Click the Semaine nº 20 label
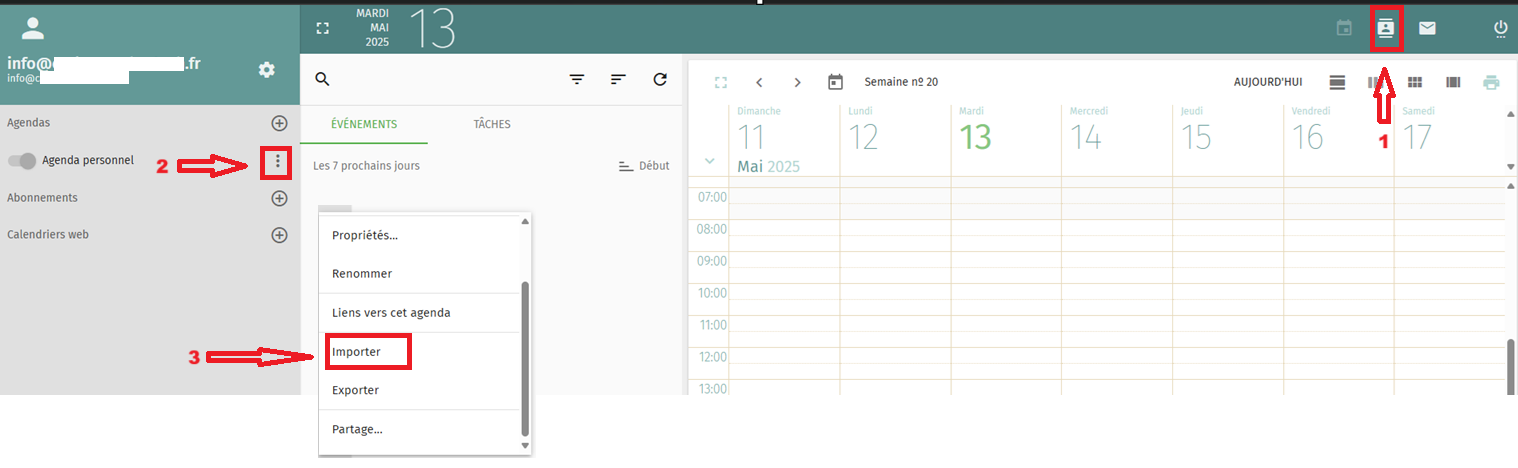 click(901, 82)
